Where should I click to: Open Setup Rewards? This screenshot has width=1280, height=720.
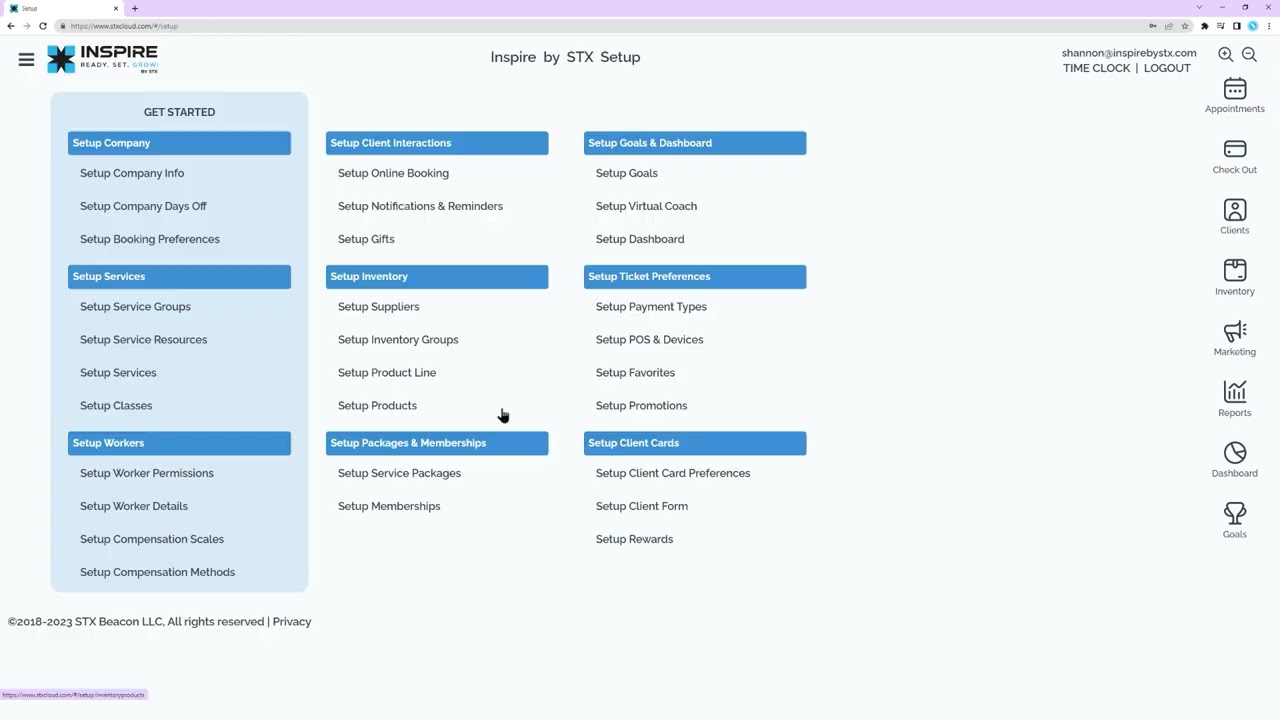[x=634, y=539]
